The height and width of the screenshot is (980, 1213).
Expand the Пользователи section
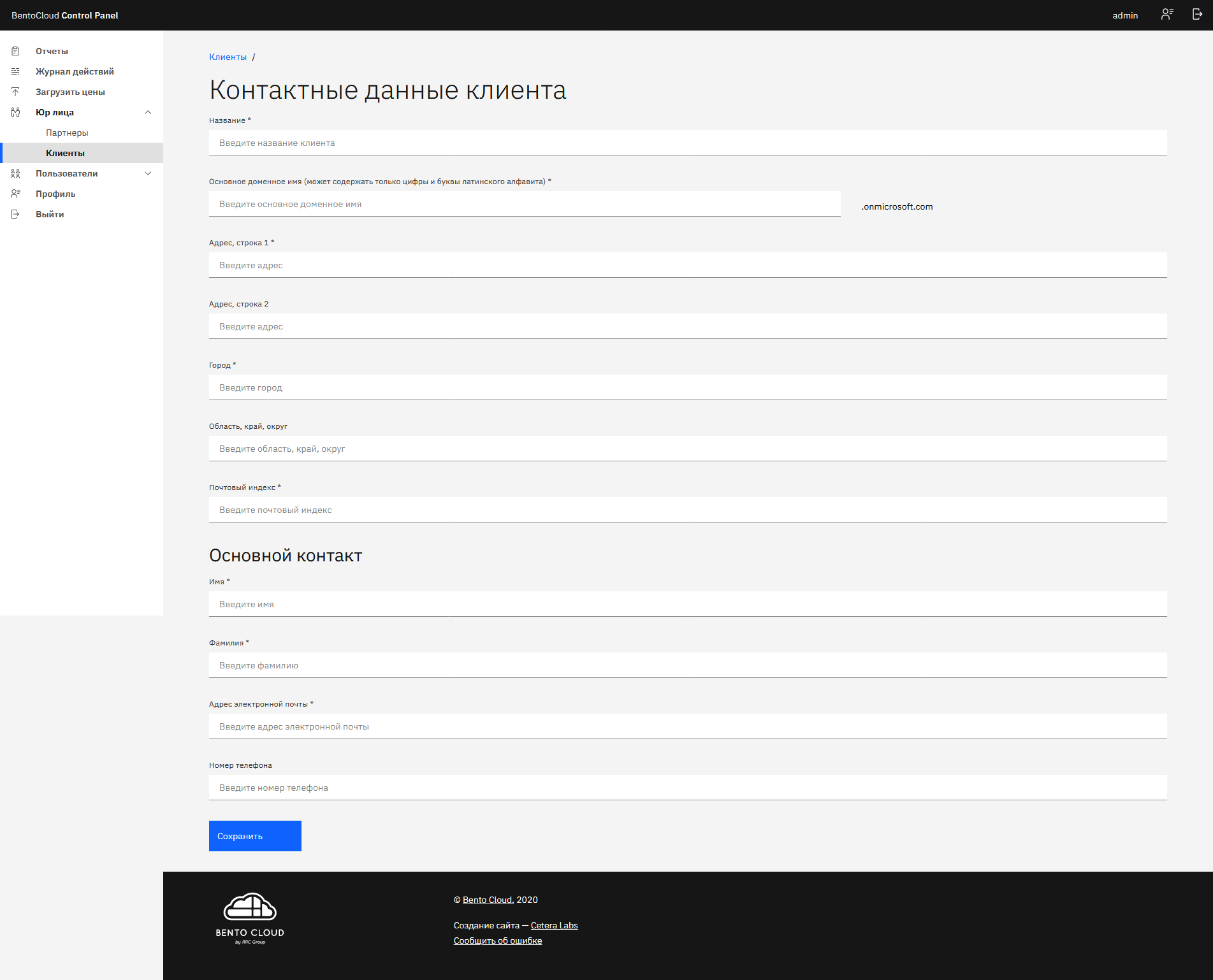coord(149,173)
